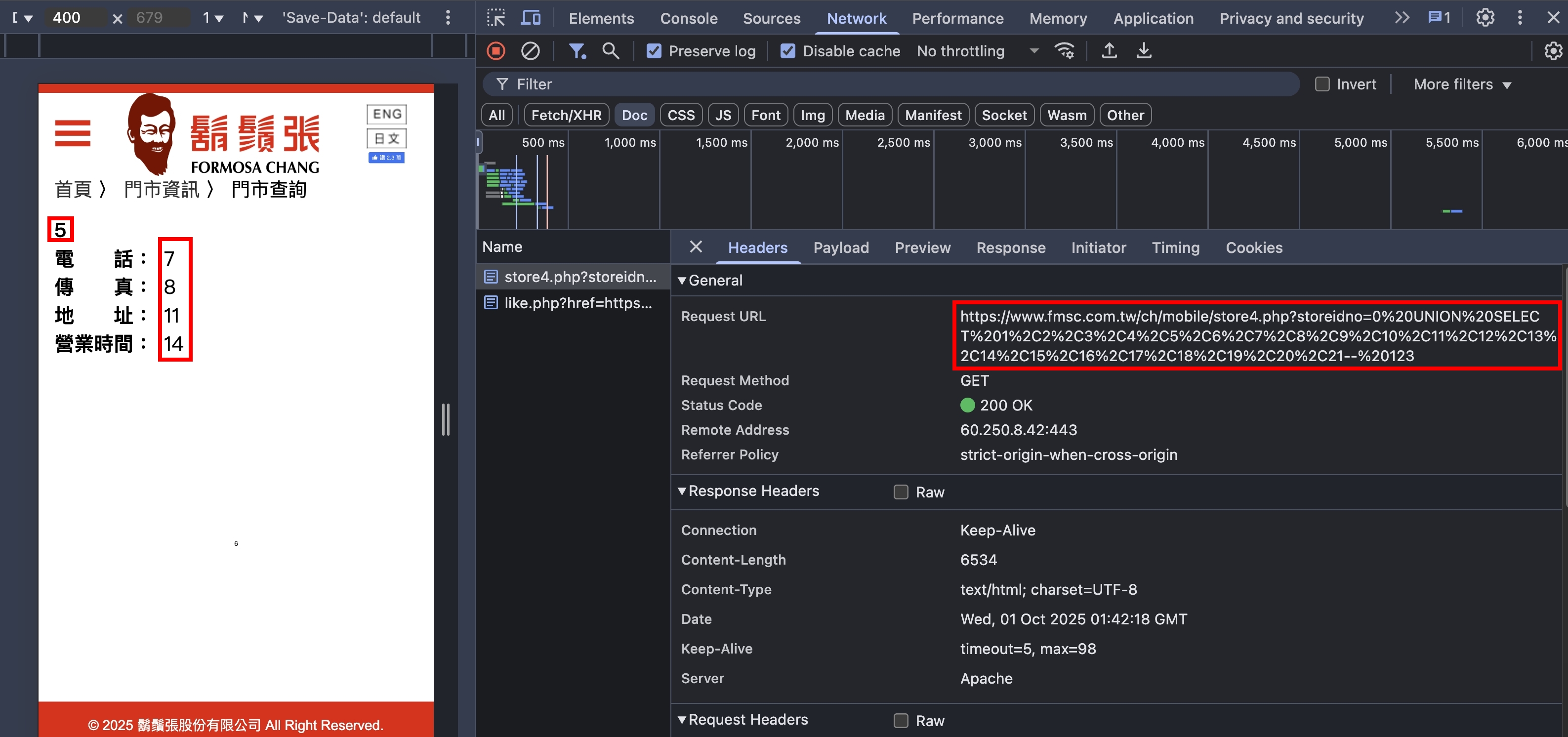Clear the network log
This screenshot has width=1568, height=737.
530,51
